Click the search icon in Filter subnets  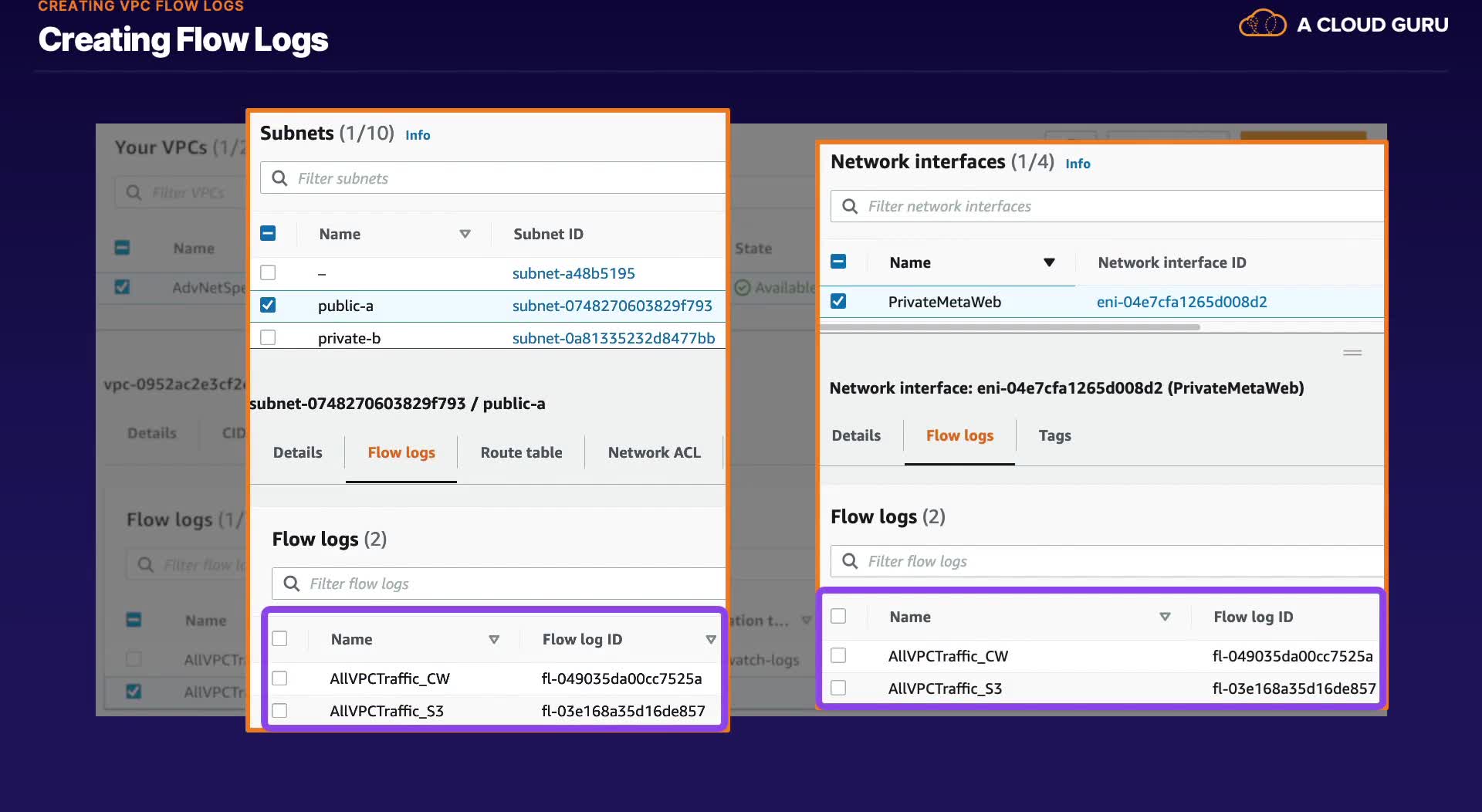click(x=279, y=178)
